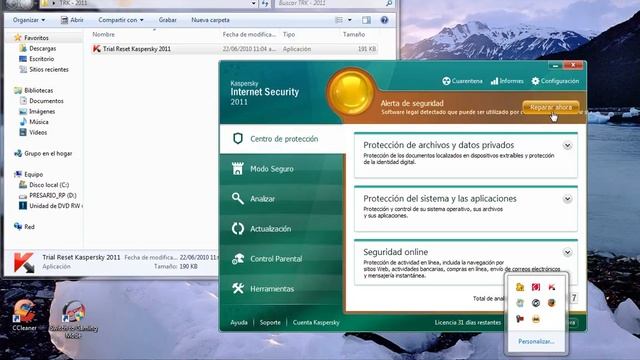Viewport: 640px width, 360px height.
Task: Click the change view icon in Explorer
Action: coord(339,20)
